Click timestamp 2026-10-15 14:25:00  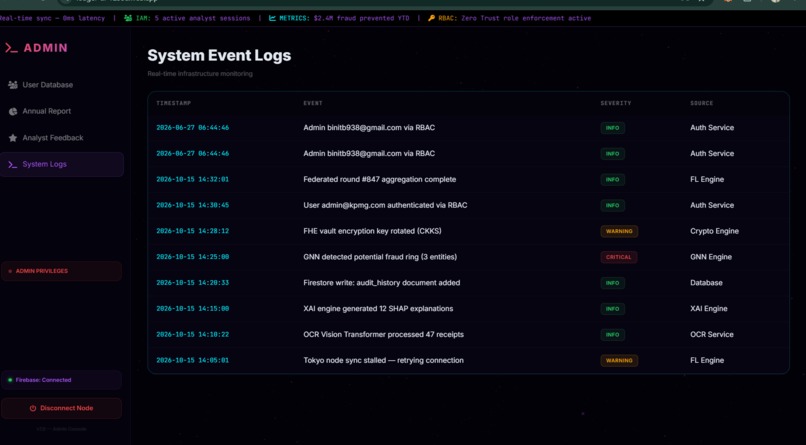tap(193, 257)
